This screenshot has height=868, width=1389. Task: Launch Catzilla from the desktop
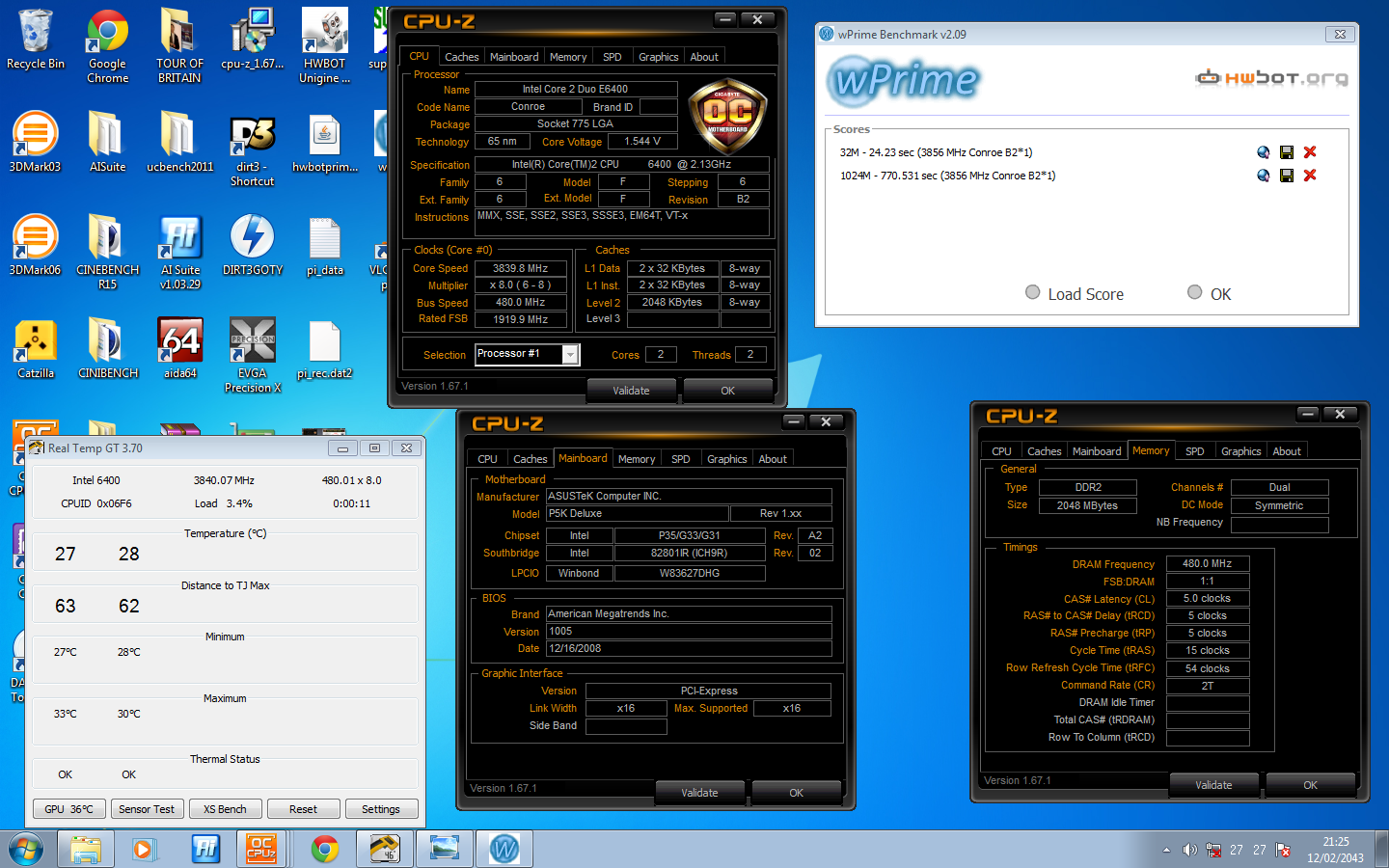pos(36,348)
